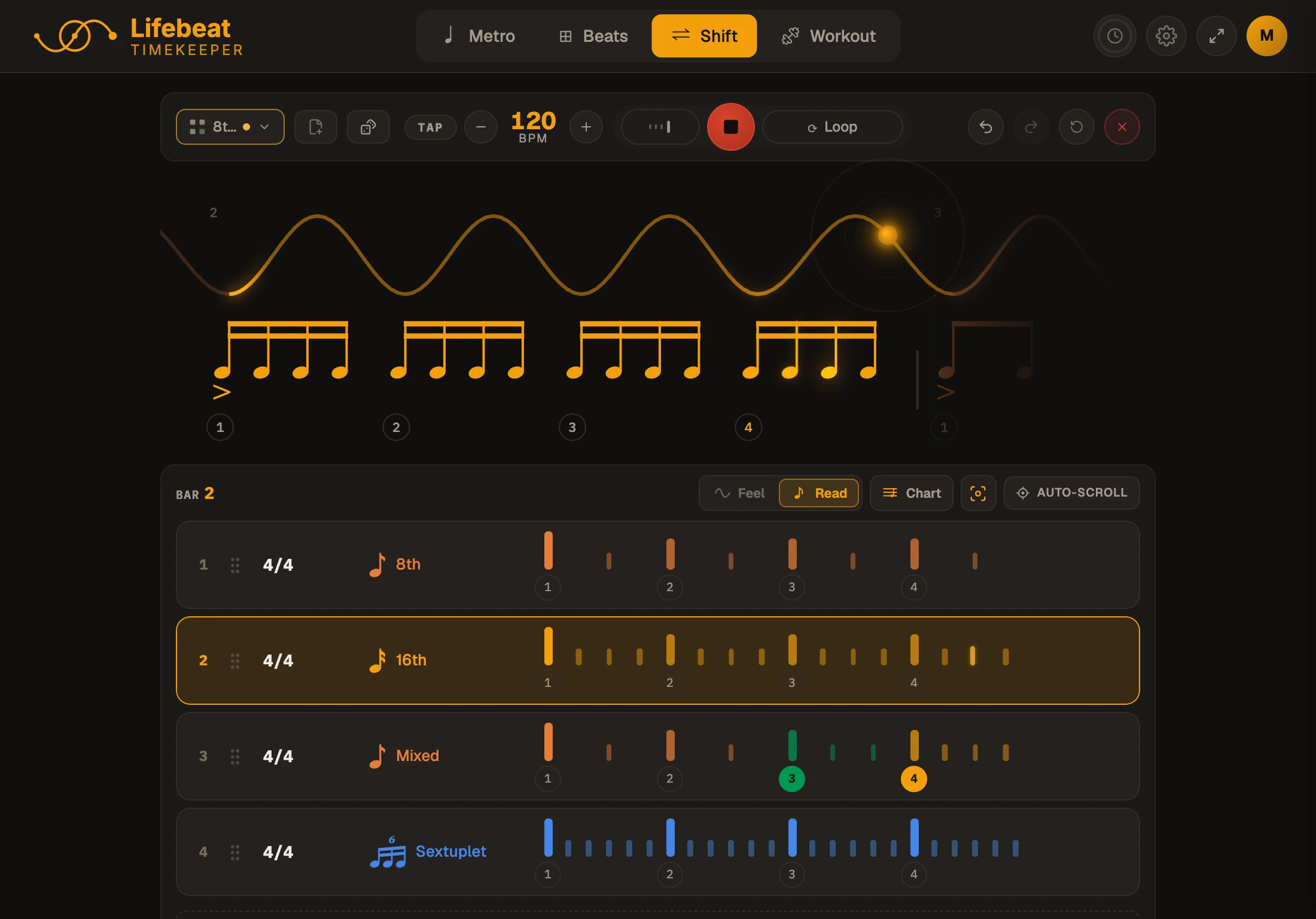The width and height of the screenshot is (1316, 919).
Task: Open 4/4 time signature of bar 1
Action: coord(278,565)
